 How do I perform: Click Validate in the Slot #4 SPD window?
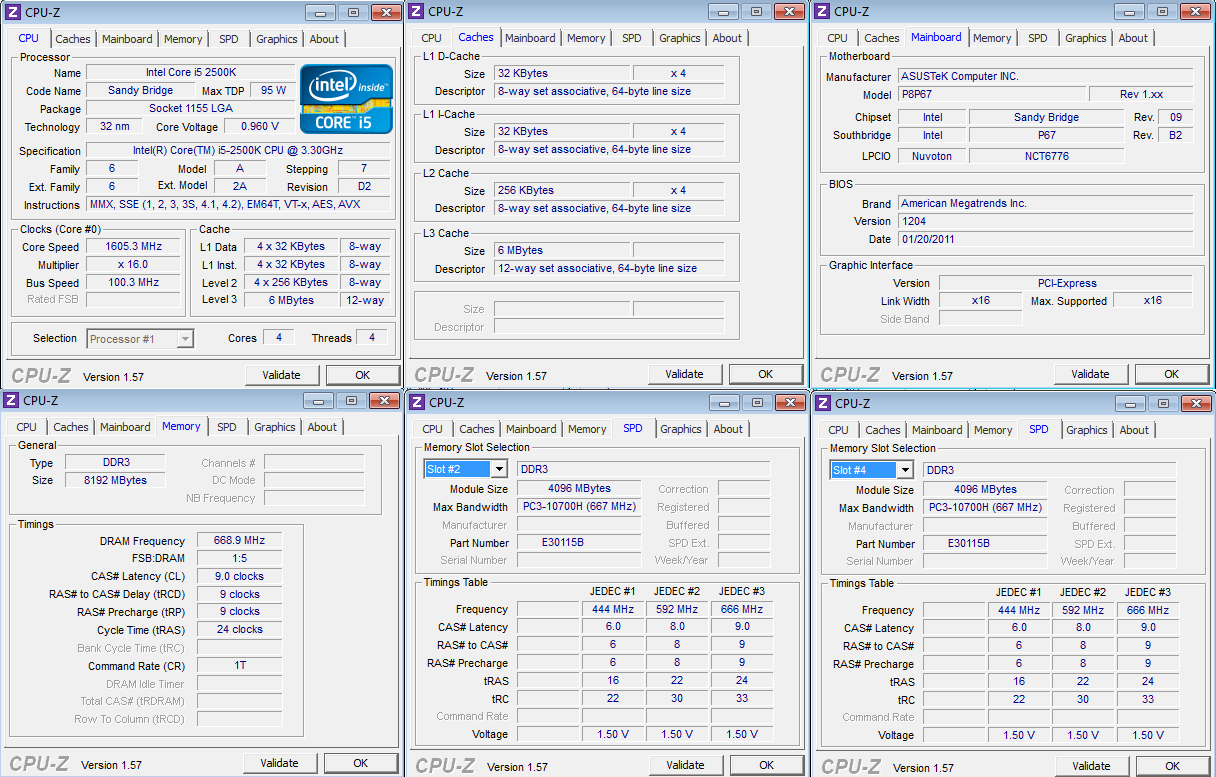click(1091, 766)
